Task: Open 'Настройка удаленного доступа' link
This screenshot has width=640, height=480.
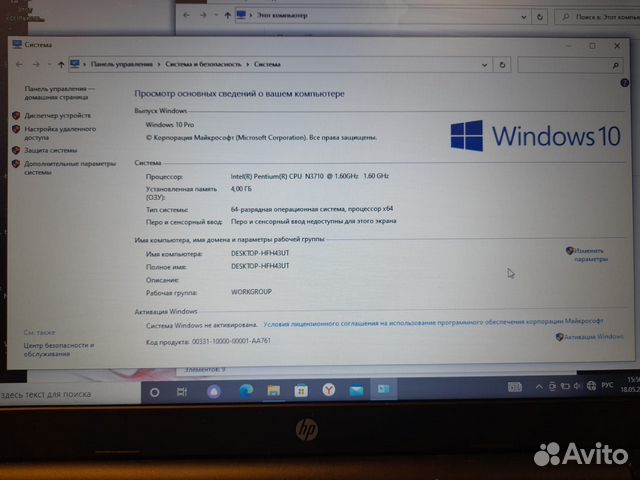Action: (x=60, y=133)
